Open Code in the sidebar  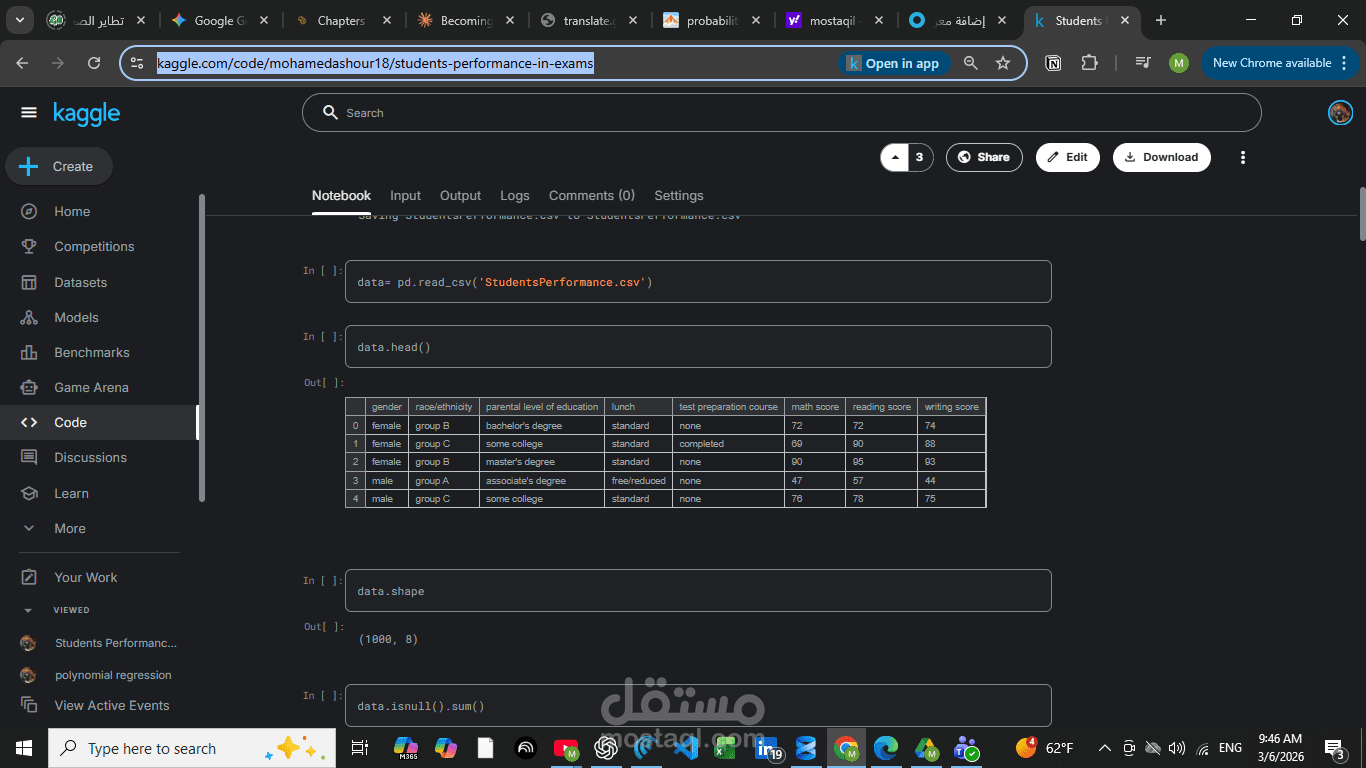pos(70,422)
